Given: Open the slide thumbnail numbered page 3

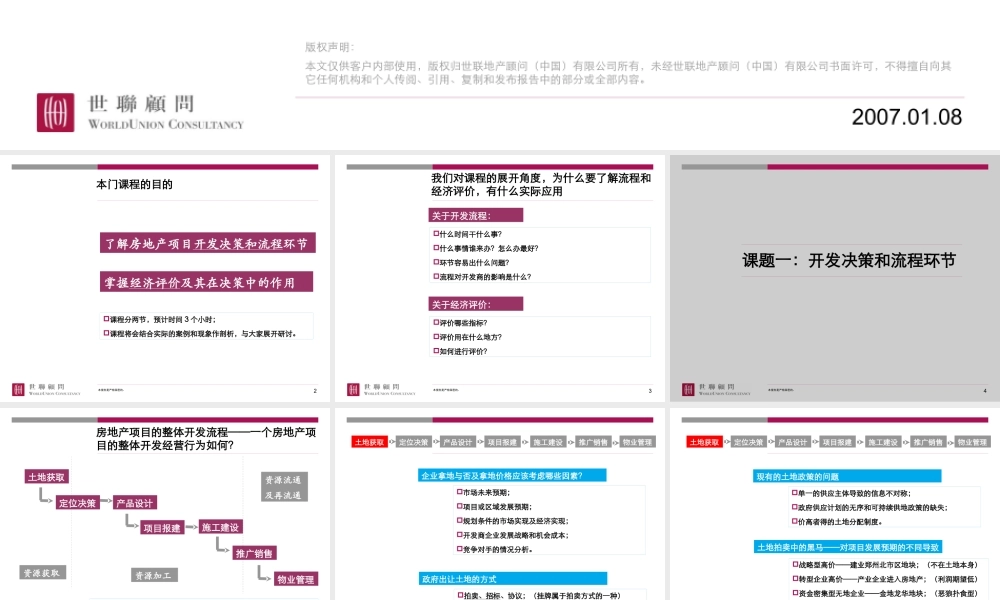Looking at the screenshot, I should 500,279.
